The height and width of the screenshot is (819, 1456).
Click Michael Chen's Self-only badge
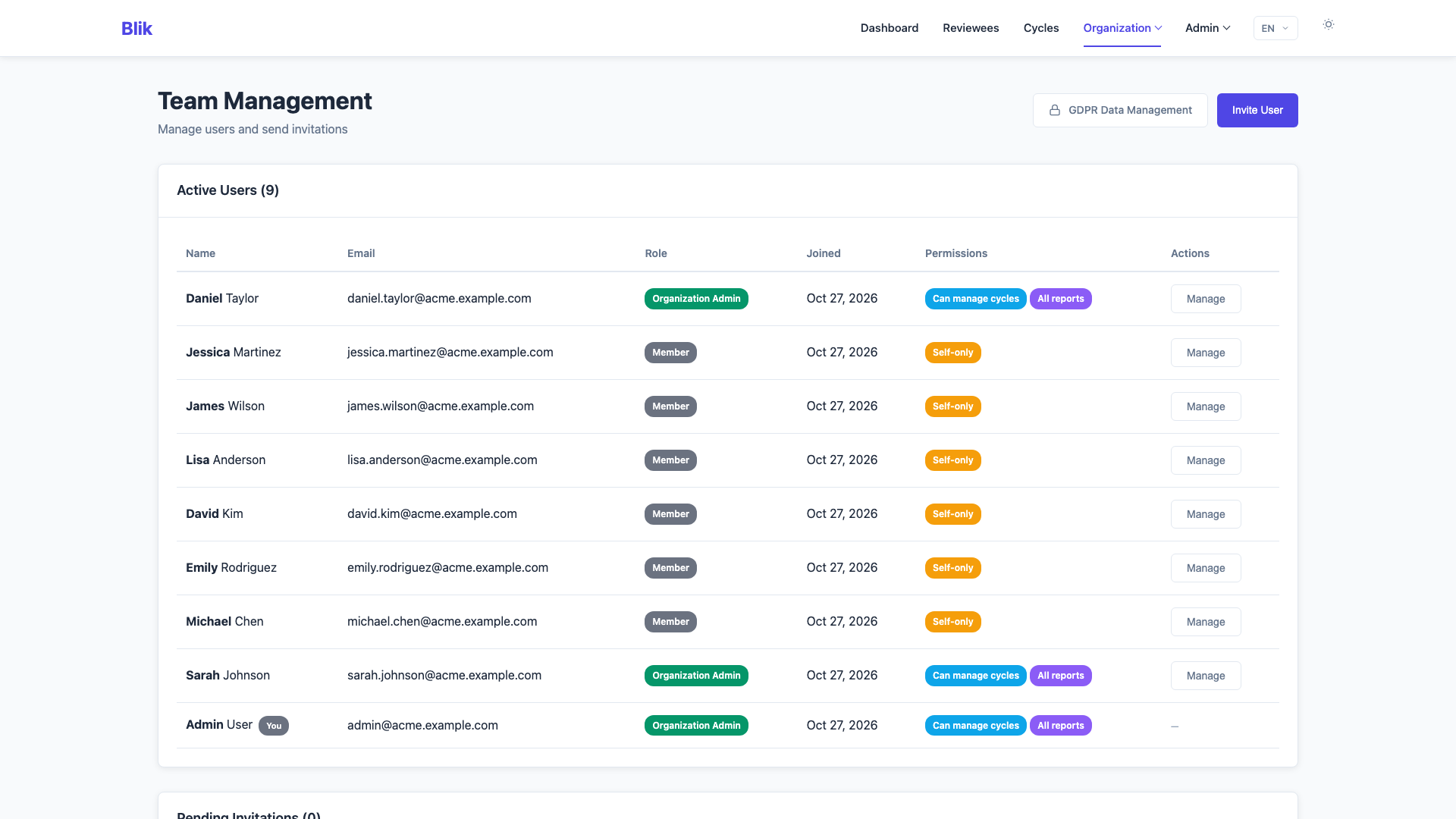(952, 622)
